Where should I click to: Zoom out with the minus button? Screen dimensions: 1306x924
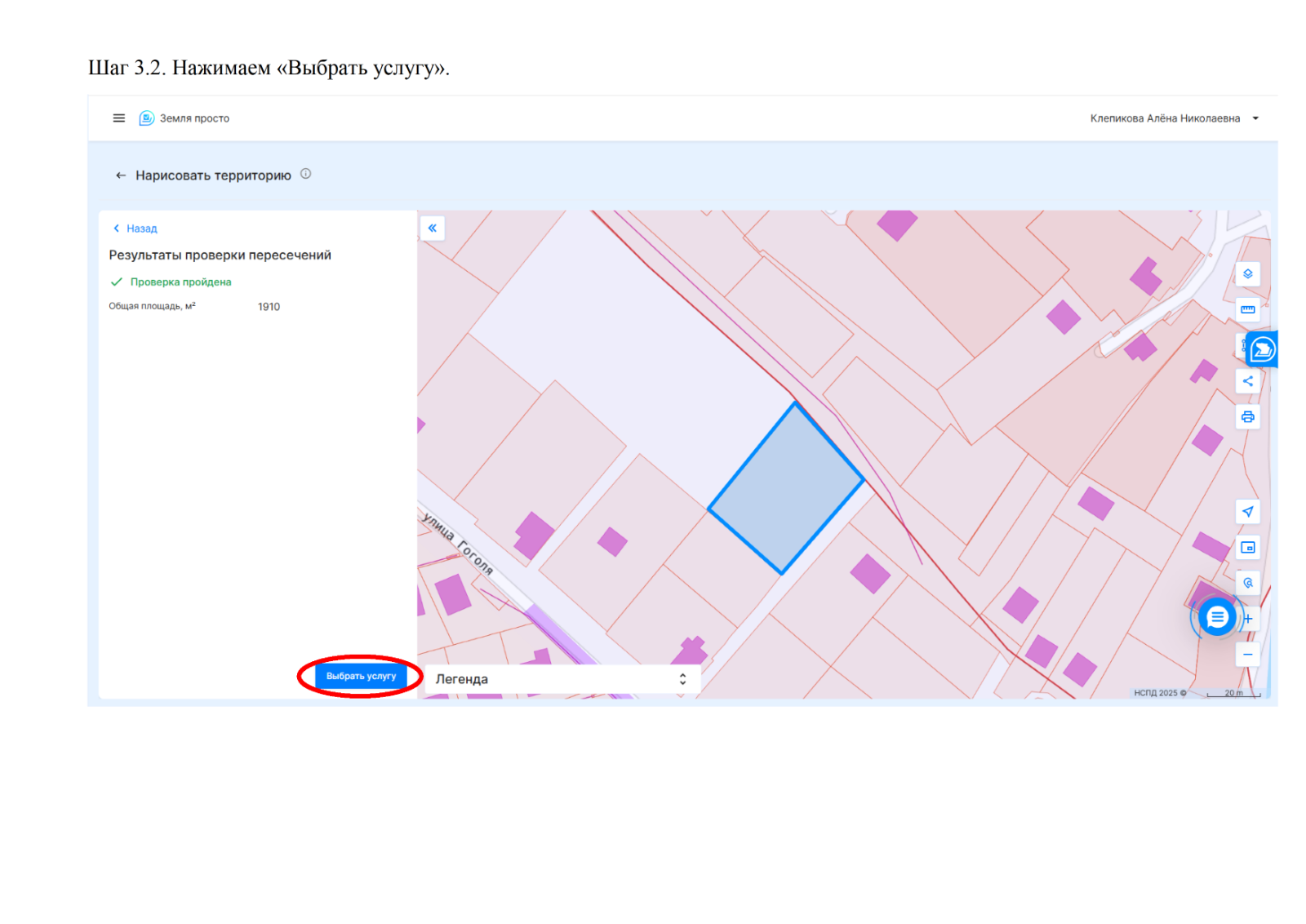[1247, 655]
